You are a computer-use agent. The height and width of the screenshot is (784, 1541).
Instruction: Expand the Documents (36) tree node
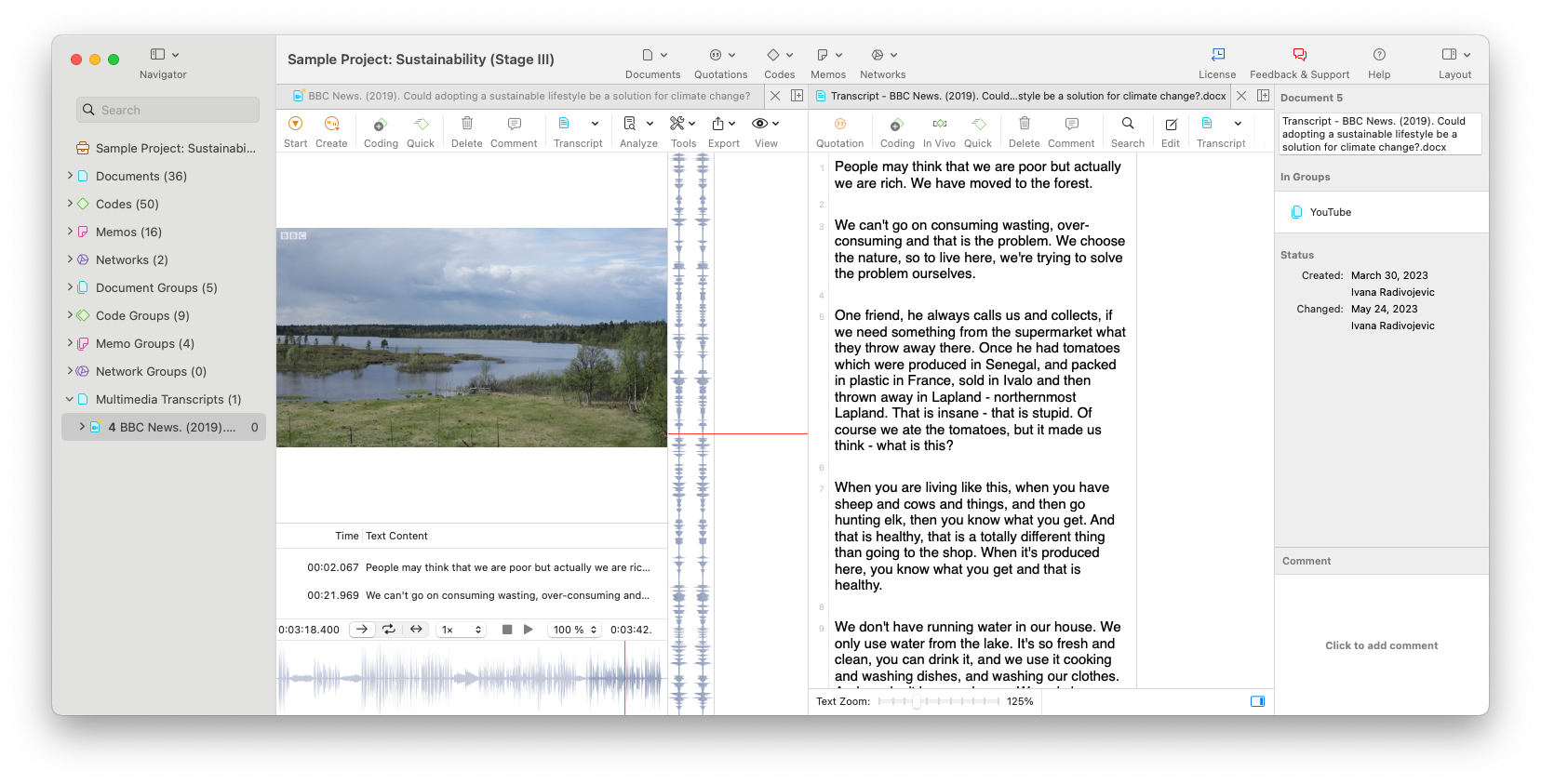click(x=70, y=176)
